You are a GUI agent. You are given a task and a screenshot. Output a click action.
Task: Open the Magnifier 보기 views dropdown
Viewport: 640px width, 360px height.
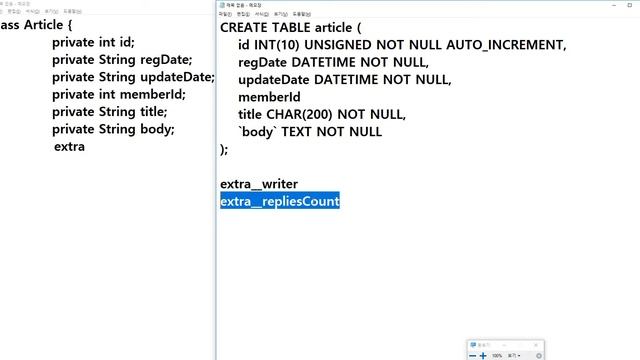pos(514,356)
